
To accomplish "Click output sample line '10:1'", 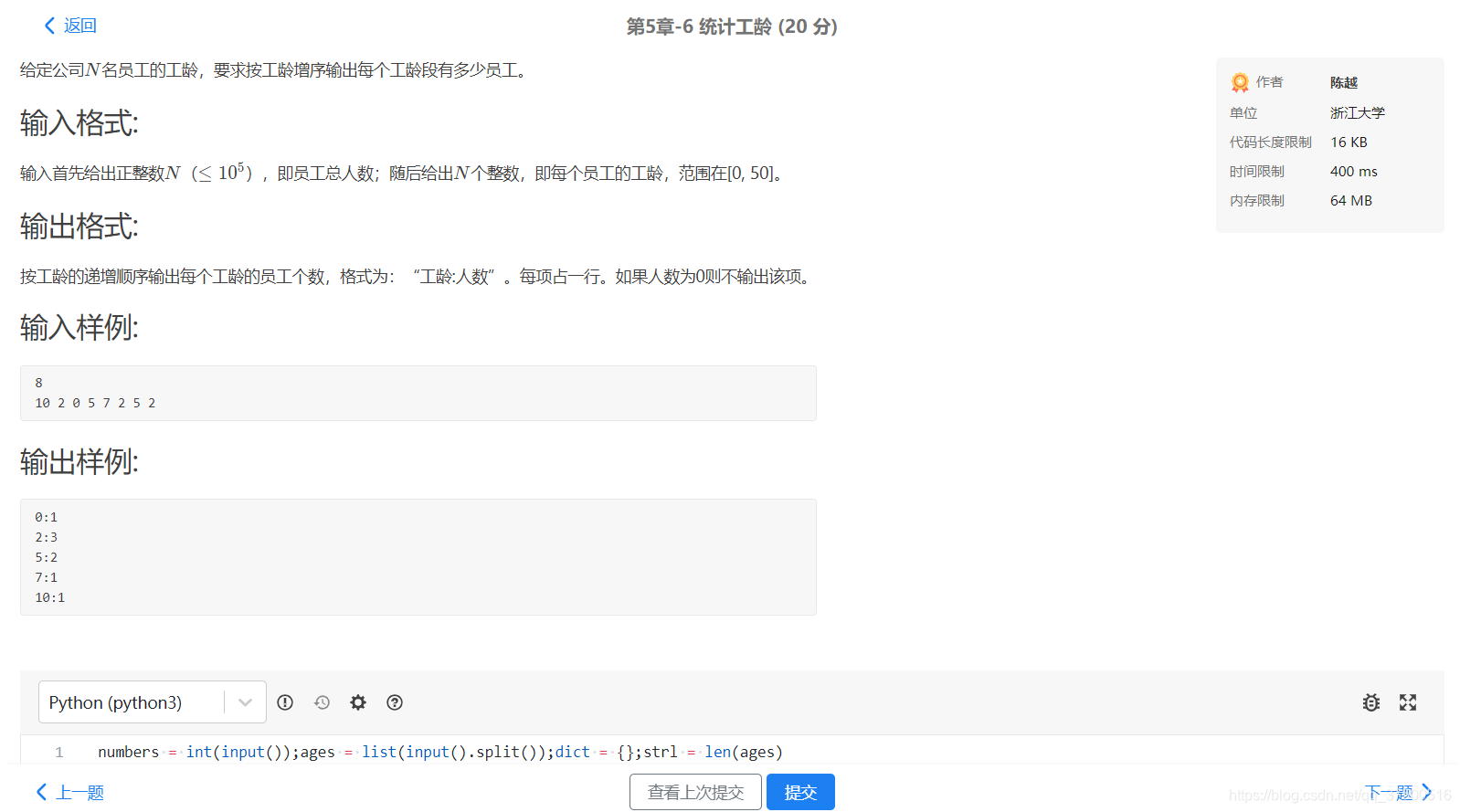I will click(50, 597).
